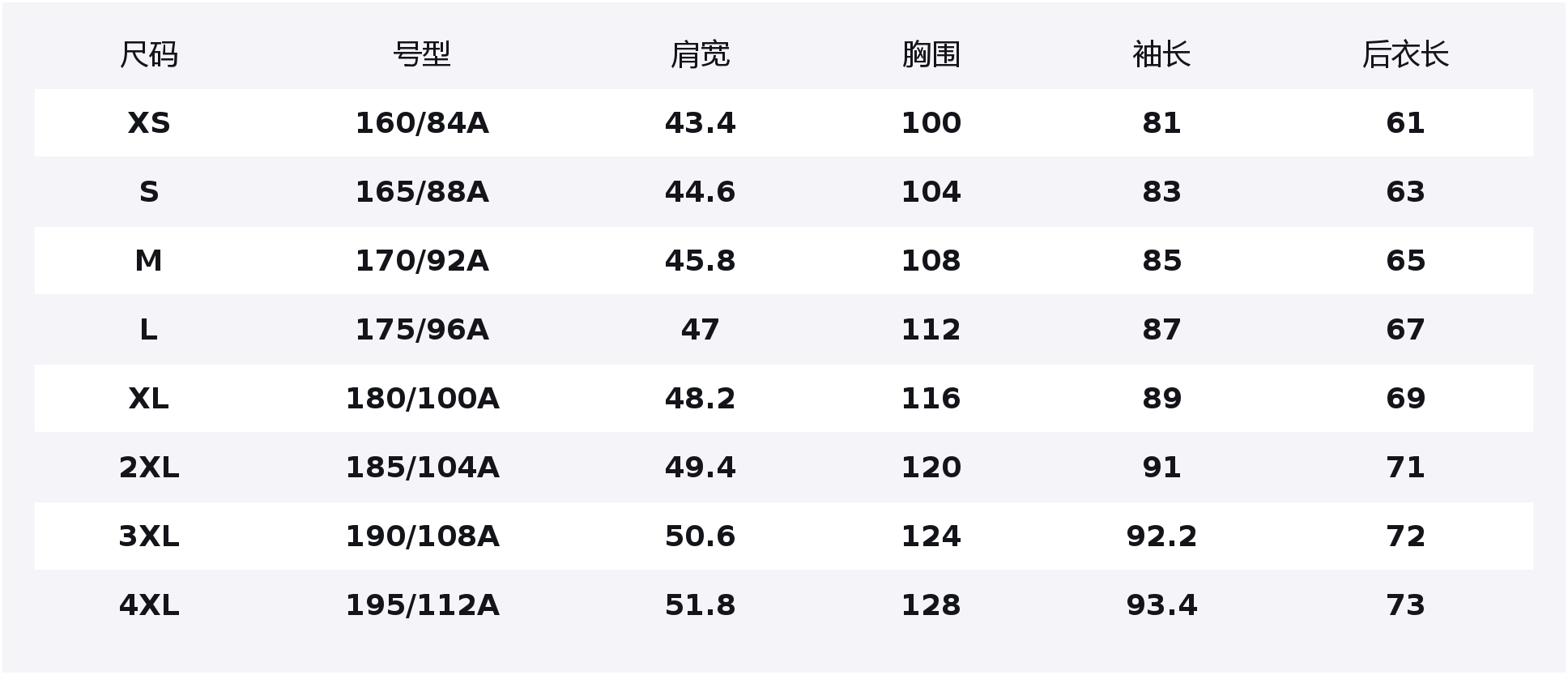Image resolution: width=1568 pixels, height=675 pixels.
Task: Click the shoulder width value 47
Action: tap(700, 330)
